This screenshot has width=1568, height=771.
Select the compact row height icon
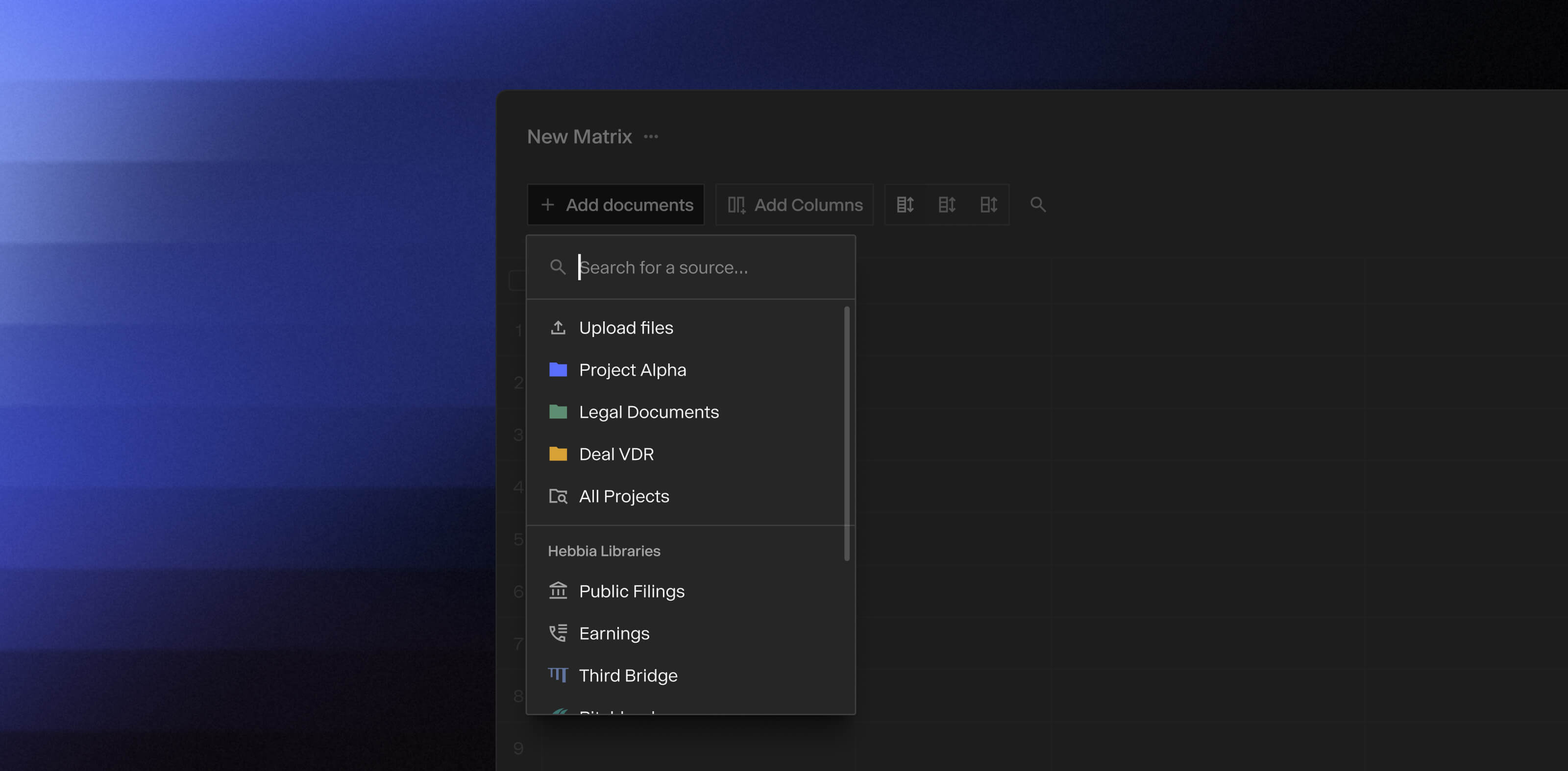point(905,204)
